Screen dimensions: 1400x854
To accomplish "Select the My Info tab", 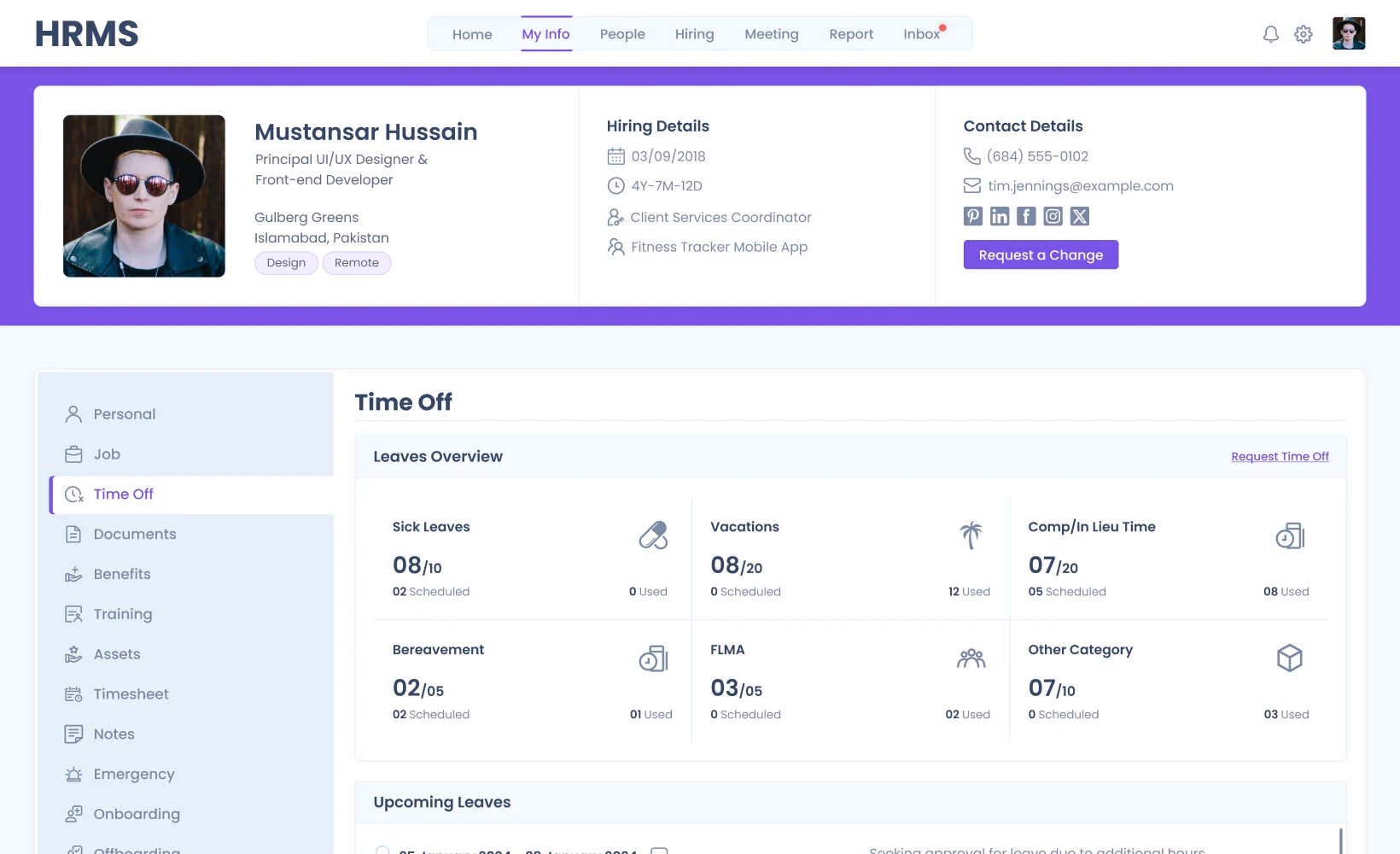I will pos(545,34).
